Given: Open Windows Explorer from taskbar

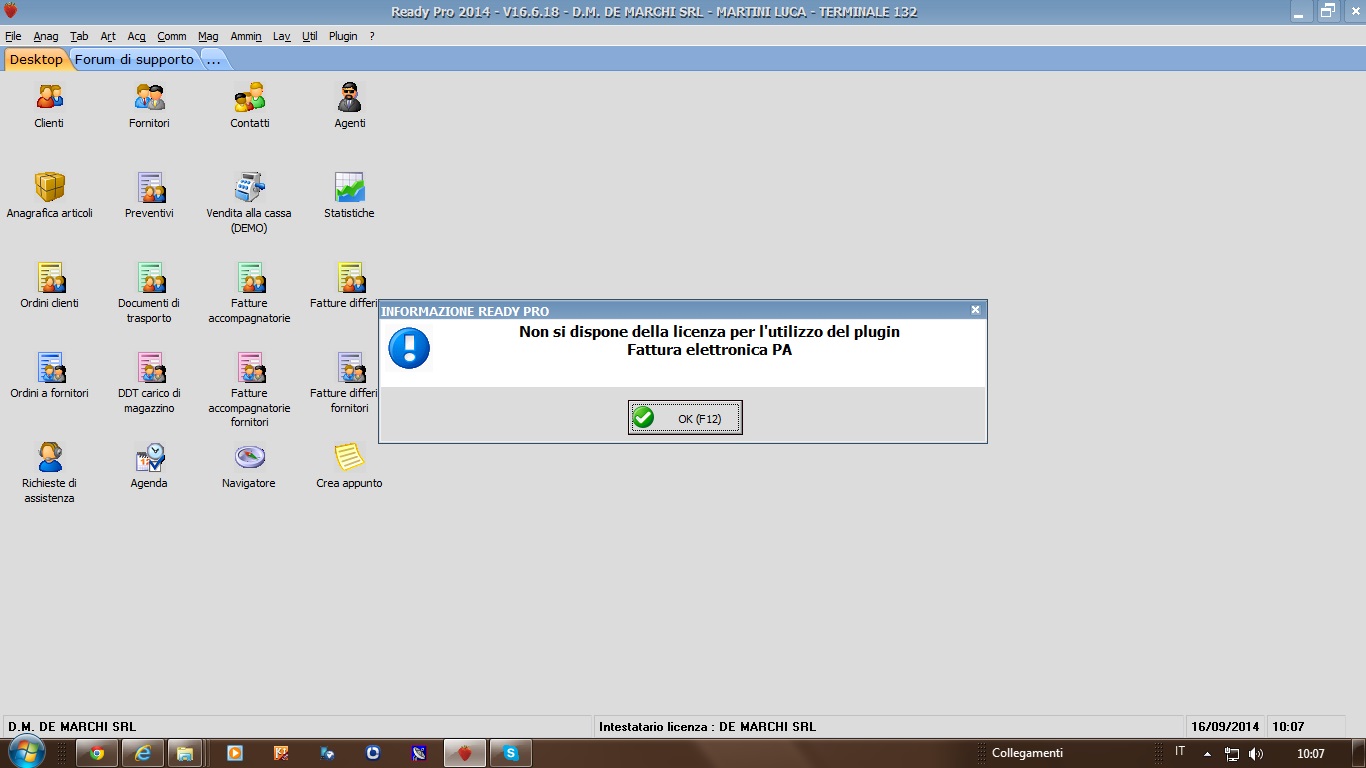Looking at the screenshot, I should [185, 753].
